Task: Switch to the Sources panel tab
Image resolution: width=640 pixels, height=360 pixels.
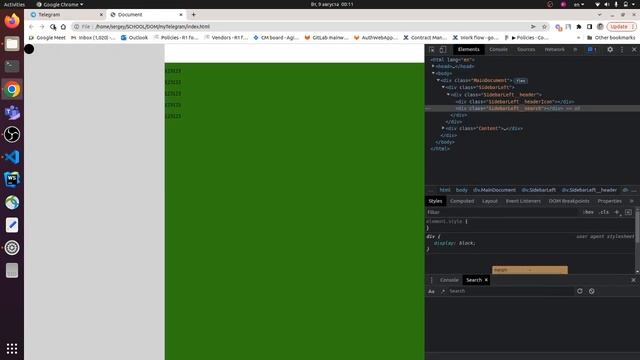Action: tap(526, 49)
